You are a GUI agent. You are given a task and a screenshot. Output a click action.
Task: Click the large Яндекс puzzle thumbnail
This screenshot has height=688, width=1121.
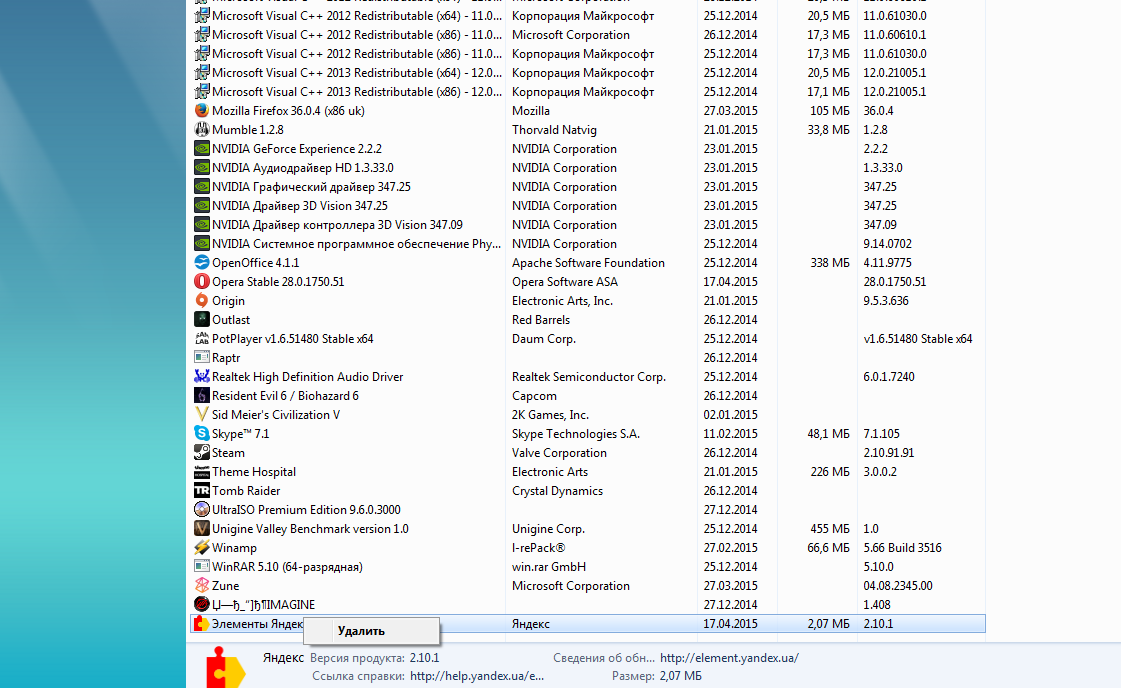click(x=224, y=668)
